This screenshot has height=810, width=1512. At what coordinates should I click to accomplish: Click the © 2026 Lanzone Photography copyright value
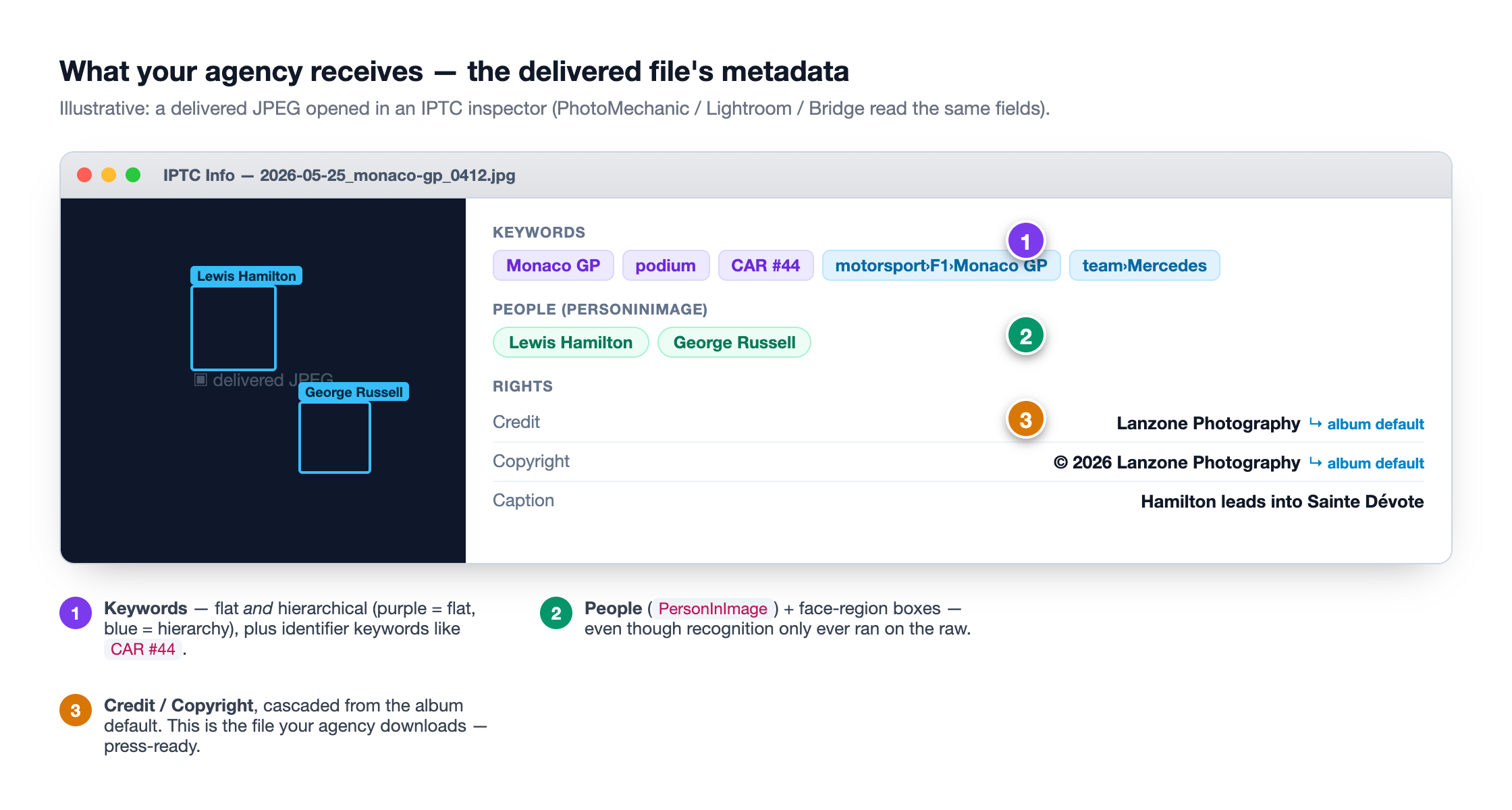(1177, 462)
